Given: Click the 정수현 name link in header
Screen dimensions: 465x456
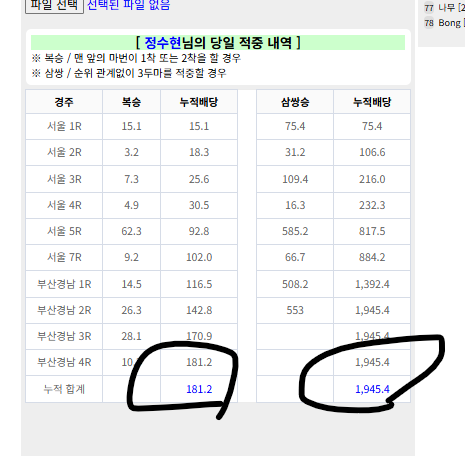Looking at the screenshot, I should (163, 43).
